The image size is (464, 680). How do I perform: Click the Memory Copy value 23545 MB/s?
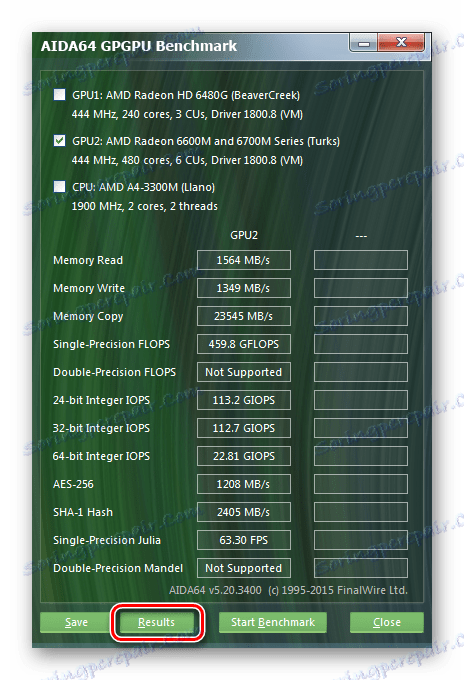(244, 316)
